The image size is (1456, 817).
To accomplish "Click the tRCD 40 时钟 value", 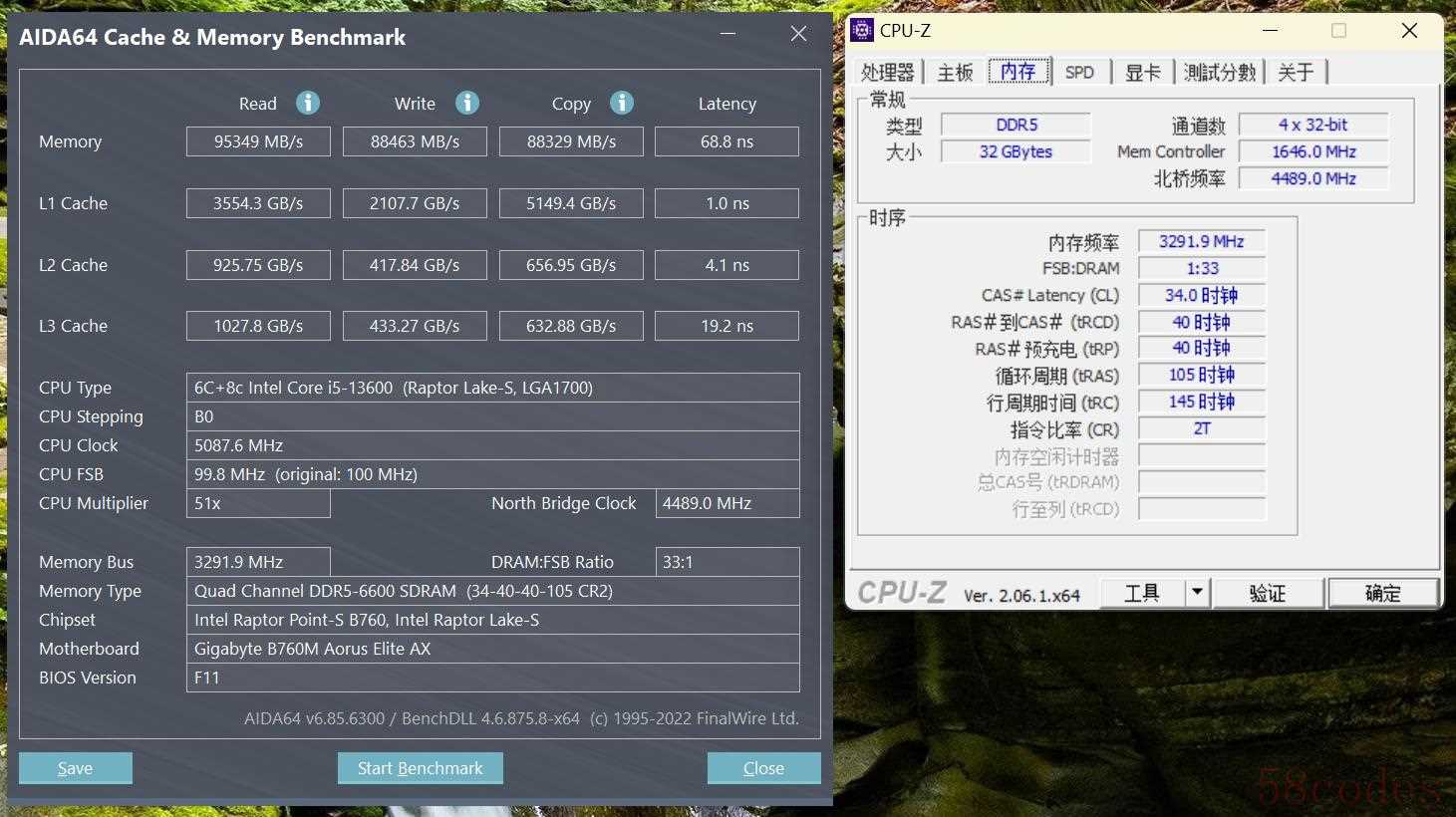I will click(x=1202, y=322).
